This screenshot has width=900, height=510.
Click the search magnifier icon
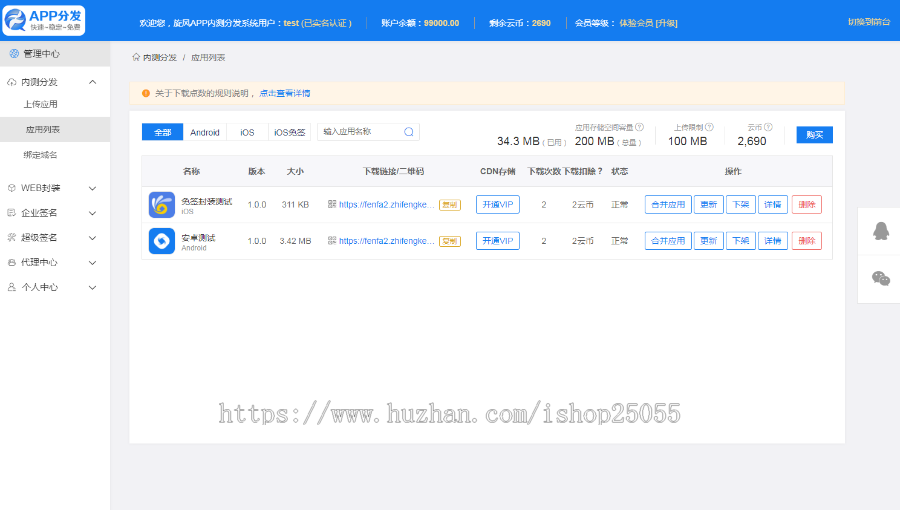point(409,132)
